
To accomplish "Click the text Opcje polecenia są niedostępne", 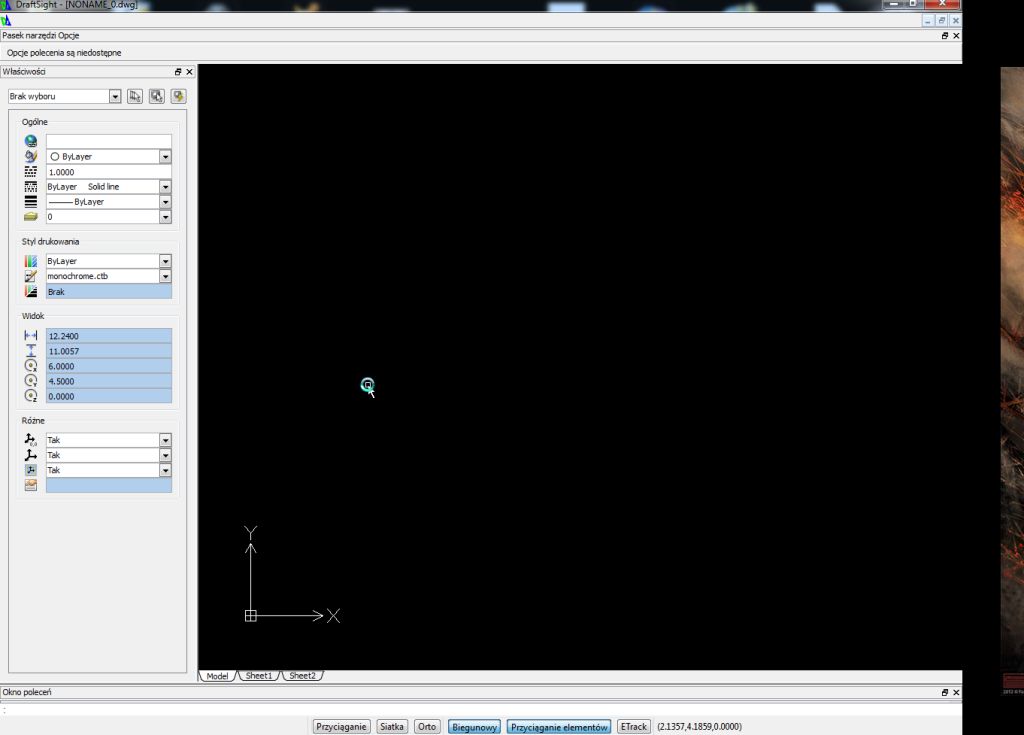I will [64, 53].
